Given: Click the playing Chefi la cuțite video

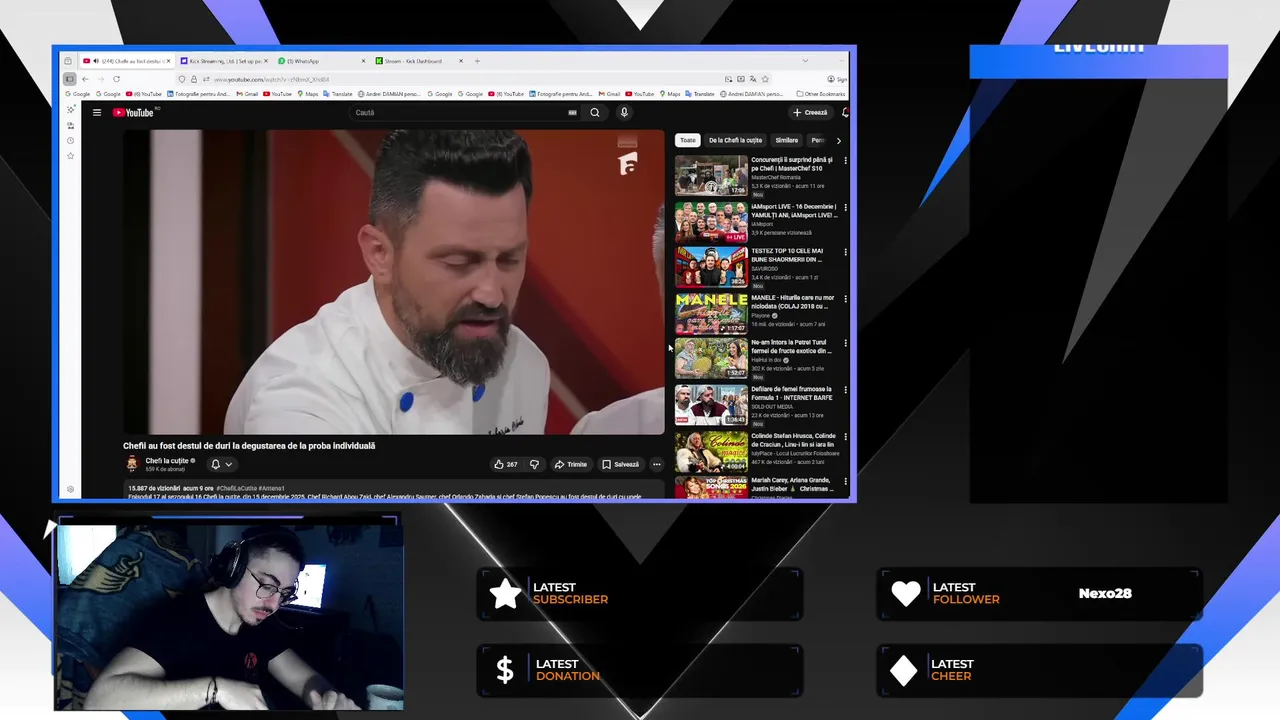Looking at the screenshot, I should coord(394,282).
